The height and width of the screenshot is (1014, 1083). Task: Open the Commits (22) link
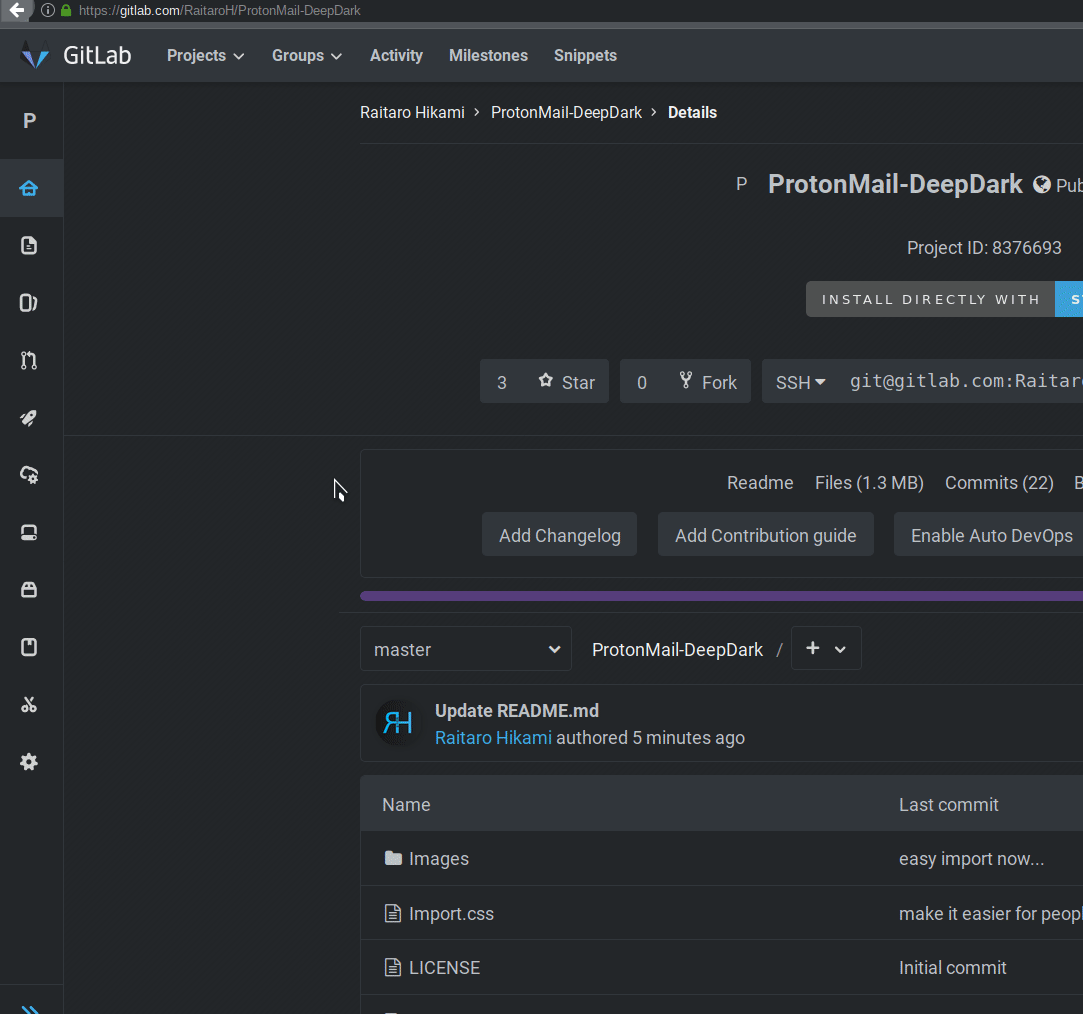tap(999, 483)
